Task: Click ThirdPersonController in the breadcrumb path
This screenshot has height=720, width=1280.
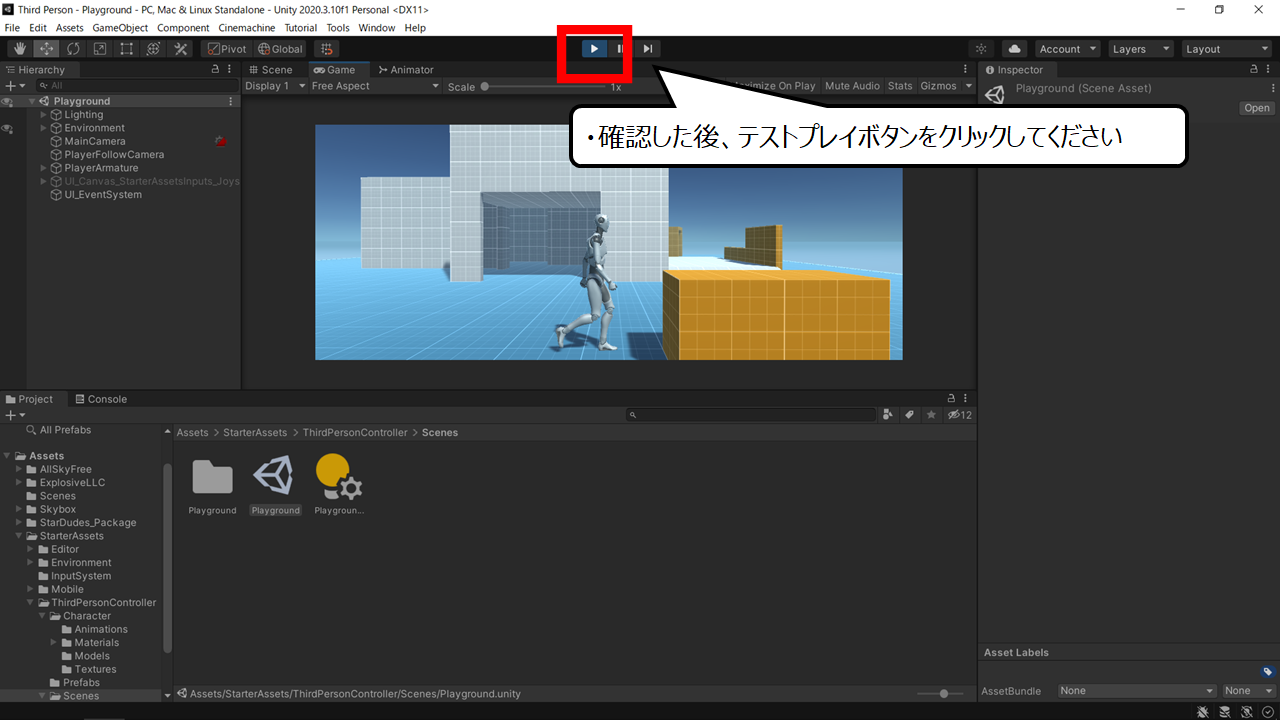Action: coord(355,433)
